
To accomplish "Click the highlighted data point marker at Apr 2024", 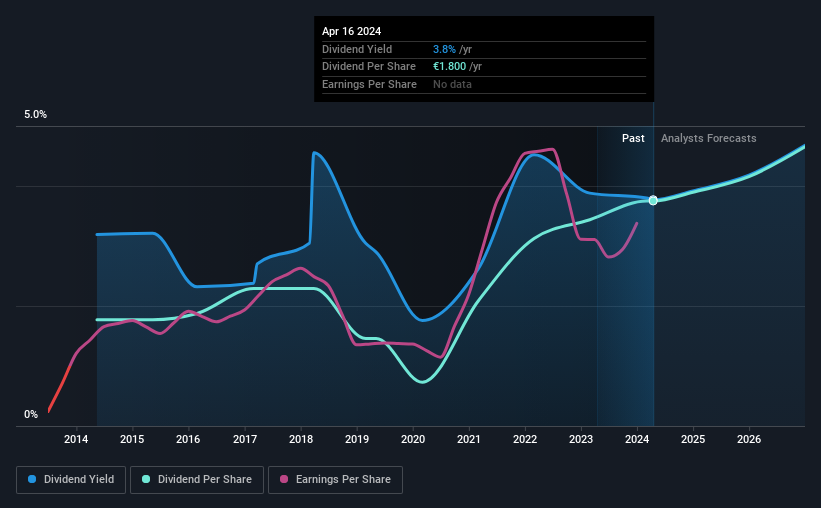I will (653, 201).
